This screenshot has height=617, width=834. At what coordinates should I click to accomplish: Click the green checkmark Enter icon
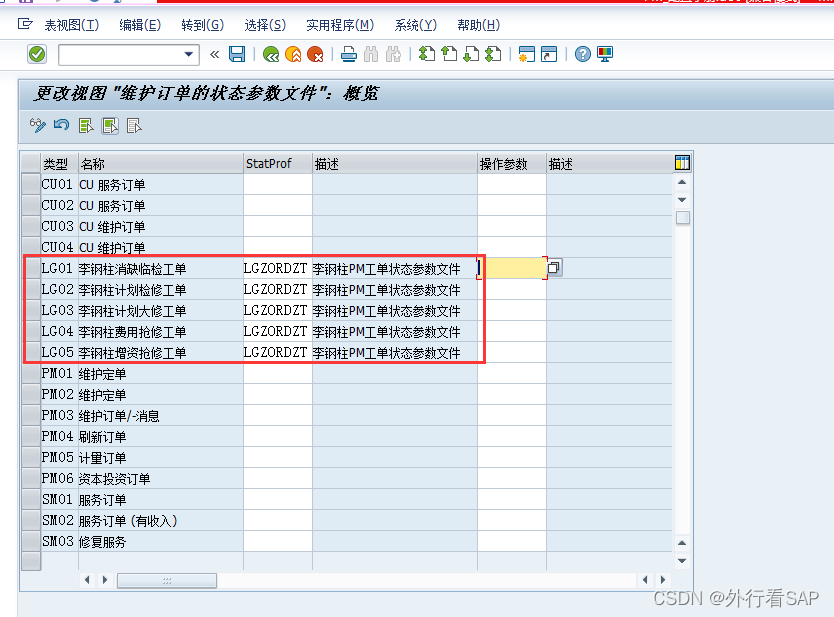point(37,54)
